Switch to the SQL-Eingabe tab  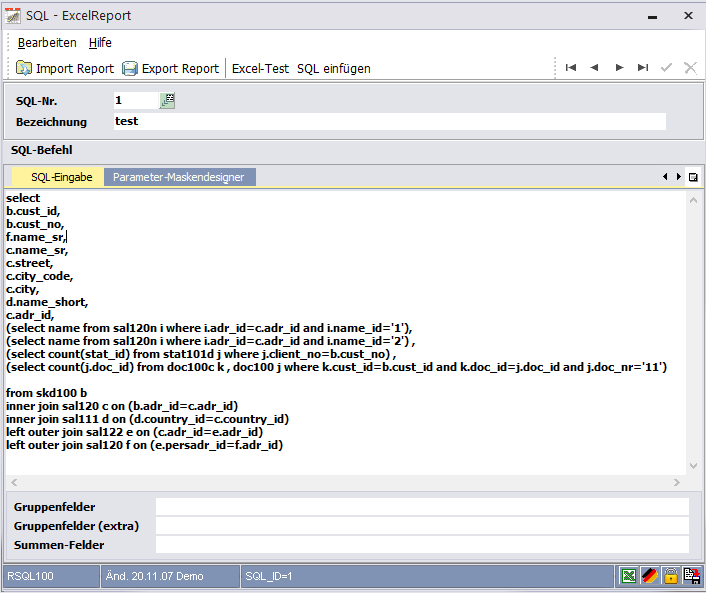coord(58,177)
